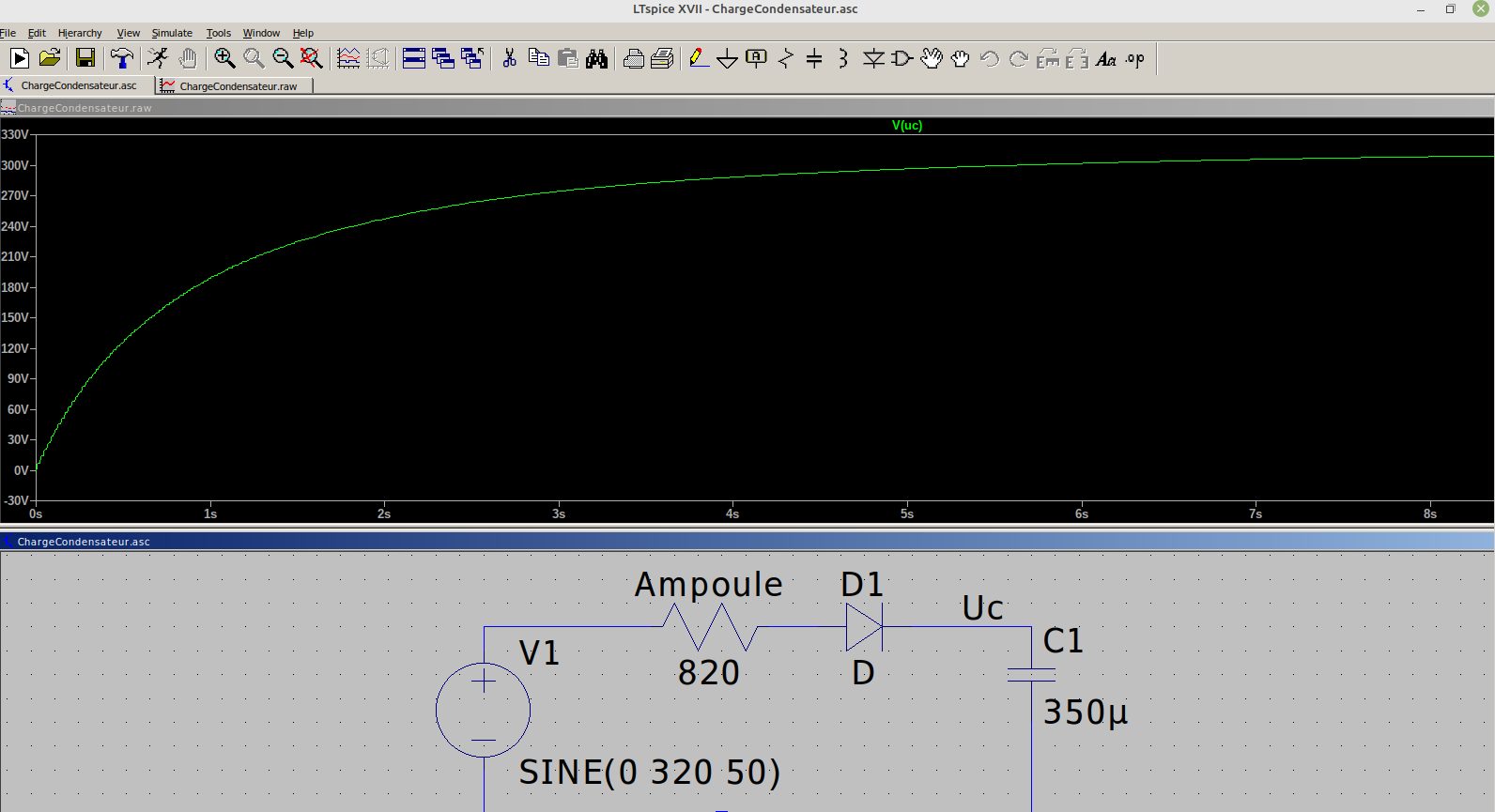The height and width of the screenshot is (812, 1495).
Task: Open the Hierarchy menu
Action: pyautogui.click(x=80, y=33)
